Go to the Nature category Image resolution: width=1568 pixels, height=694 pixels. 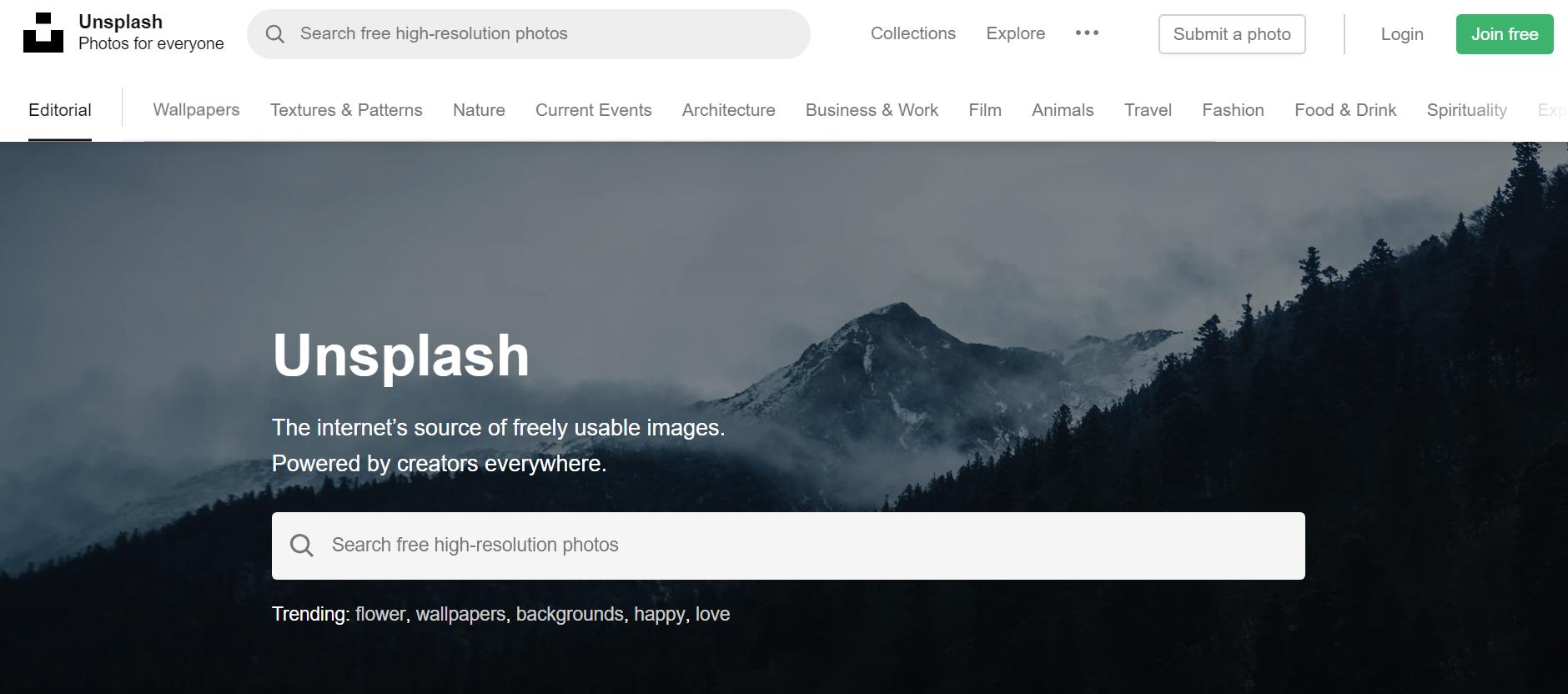[x=479, y=110]
